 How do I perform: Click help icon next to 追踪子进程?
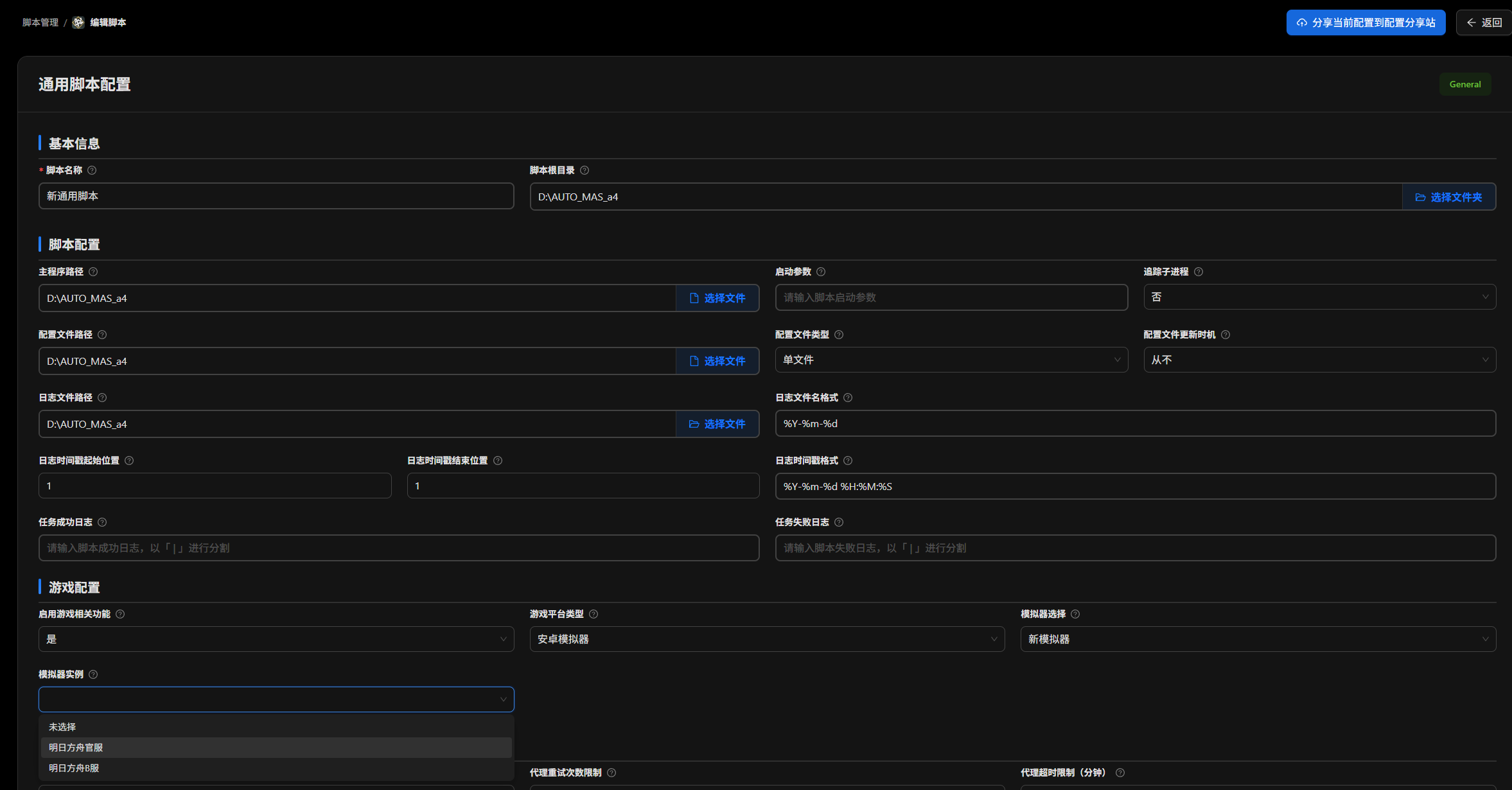pos(1199,272)
